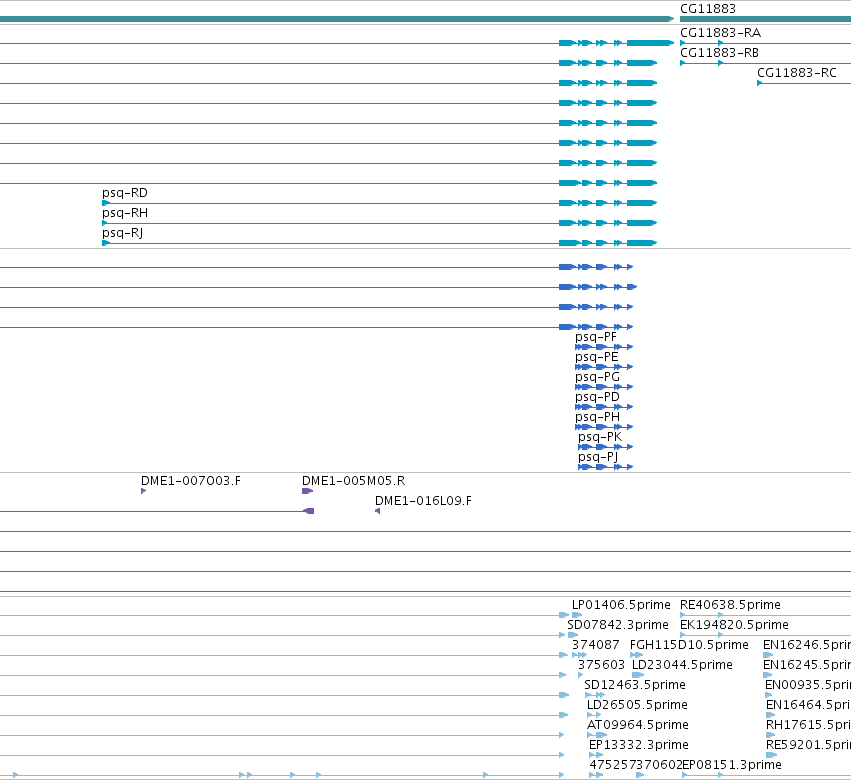Click the psq-PK protein label

pyautogui.click(x=600, y=437)
